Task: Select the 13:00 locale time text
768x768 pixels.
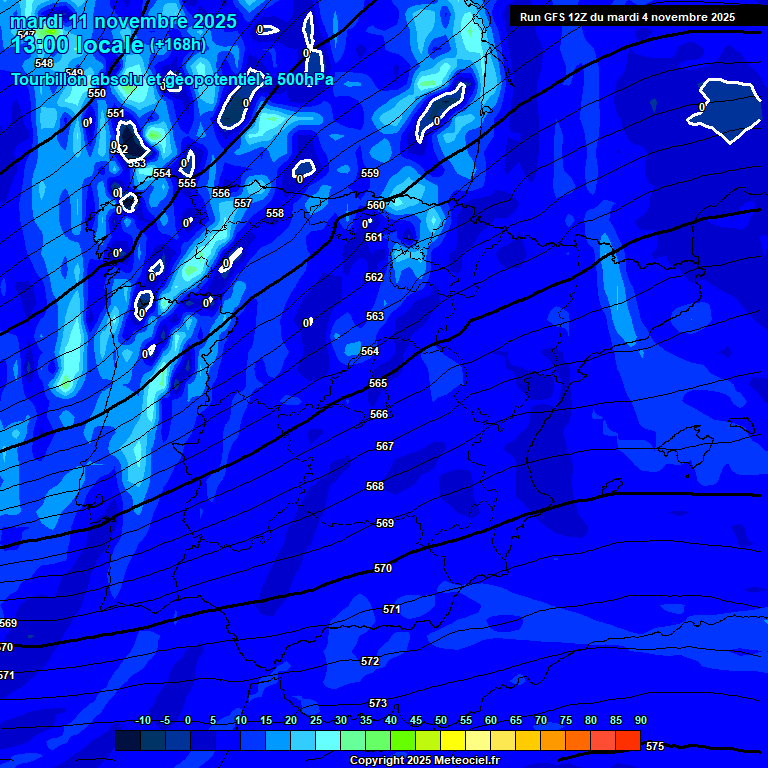Action: [x=78, y=45]
